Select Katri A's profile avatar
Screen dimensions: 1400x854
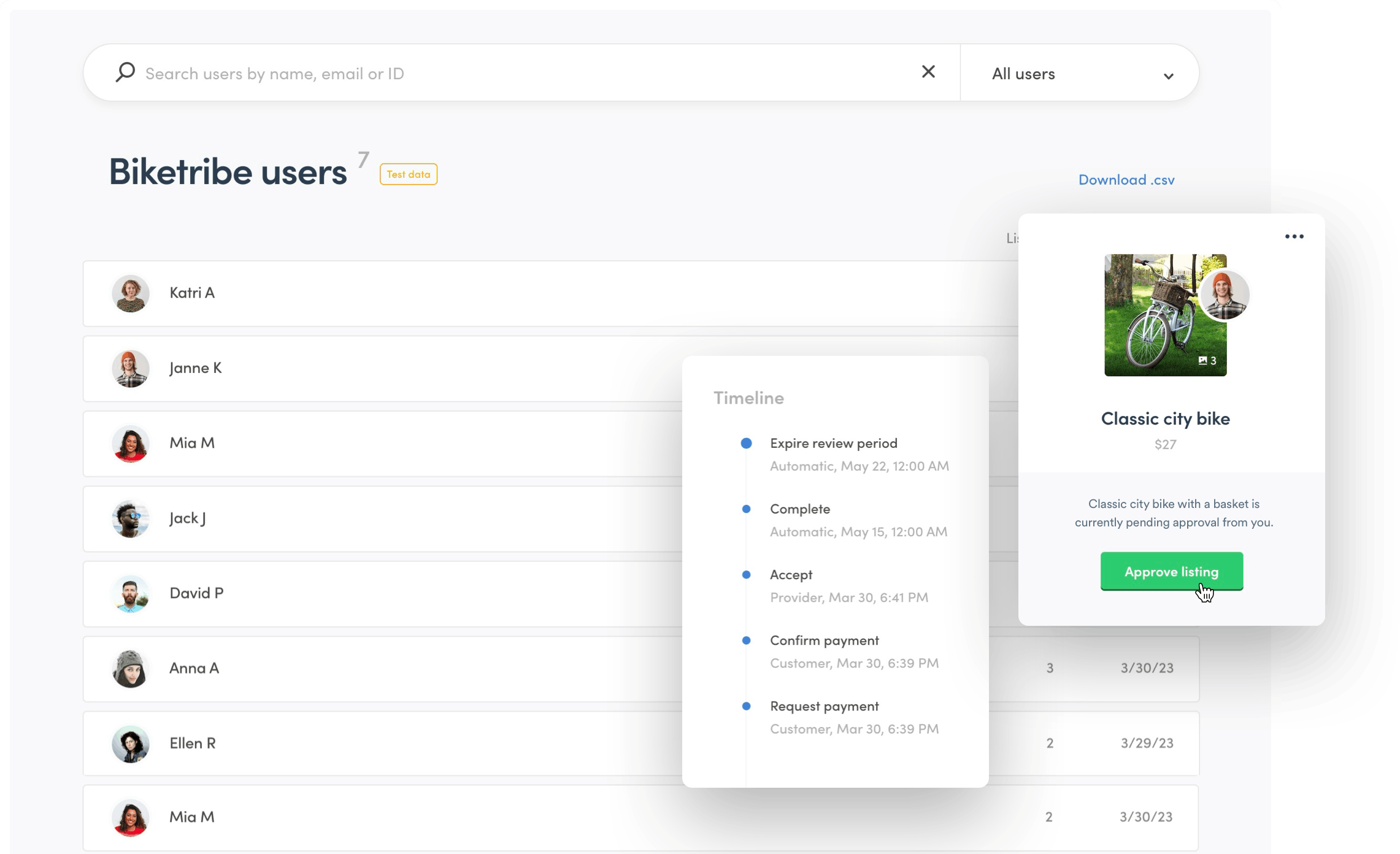[x=130, y=293]
